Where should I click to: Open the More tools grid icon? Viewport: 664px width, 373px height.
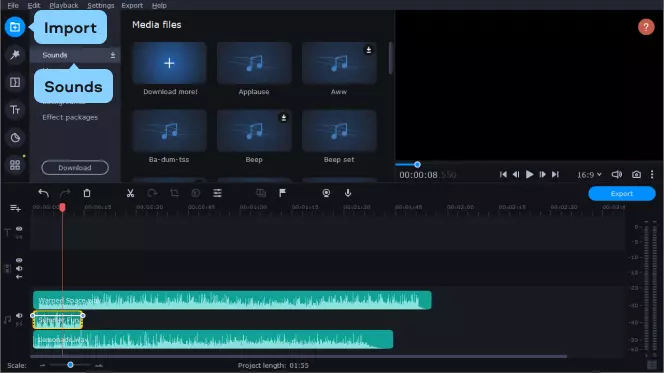pyautogui.click(x=15, y=165)
